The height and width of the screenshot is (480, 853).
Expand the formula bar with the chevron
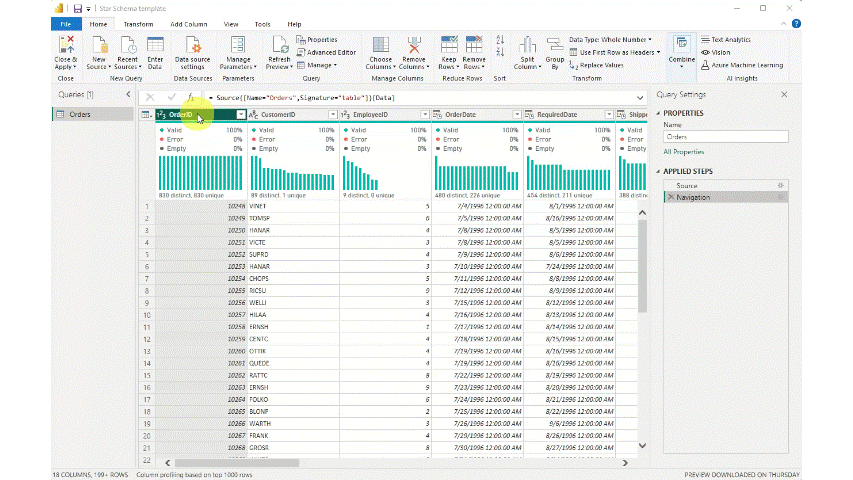(640, 97)
